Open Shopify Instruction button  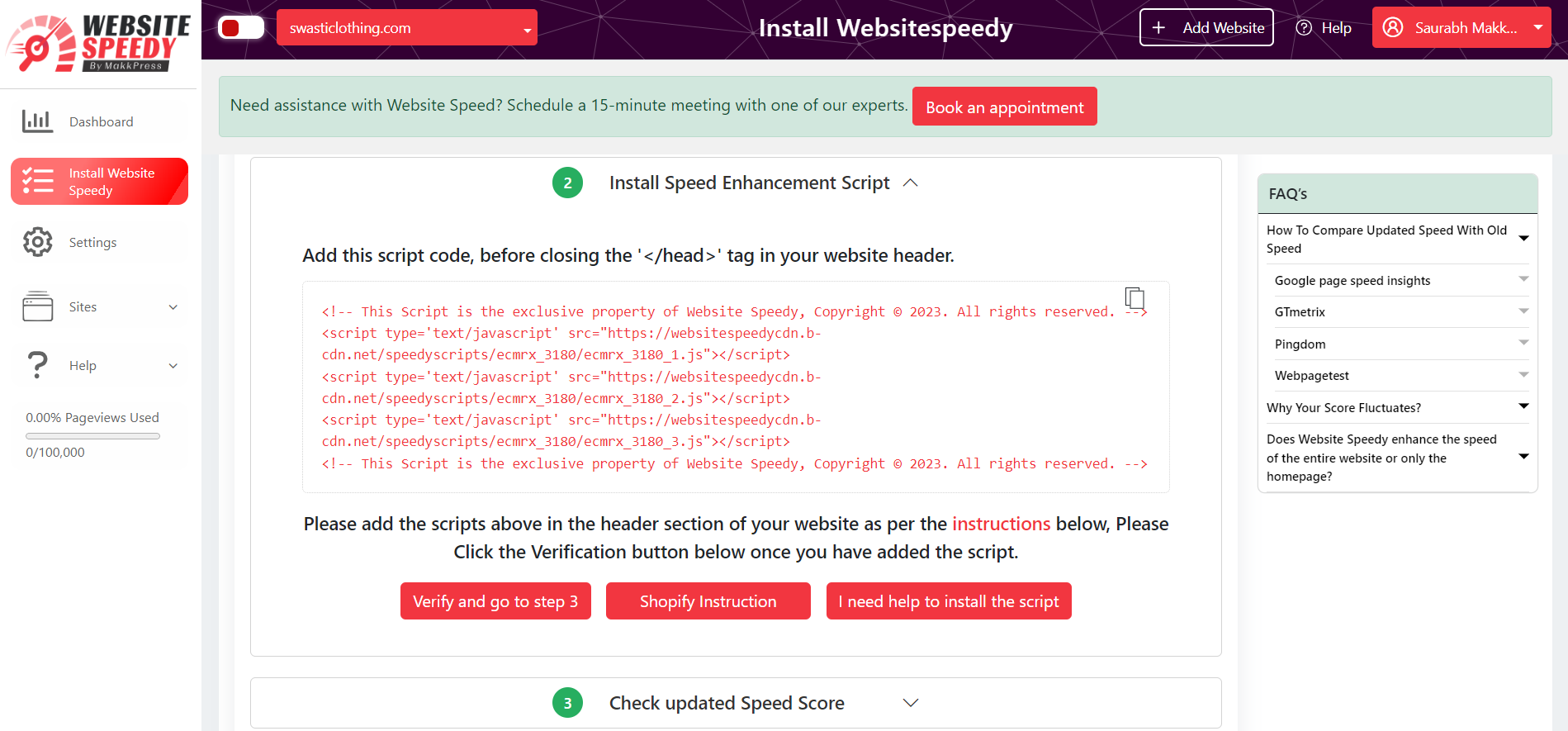pos(708,601)
